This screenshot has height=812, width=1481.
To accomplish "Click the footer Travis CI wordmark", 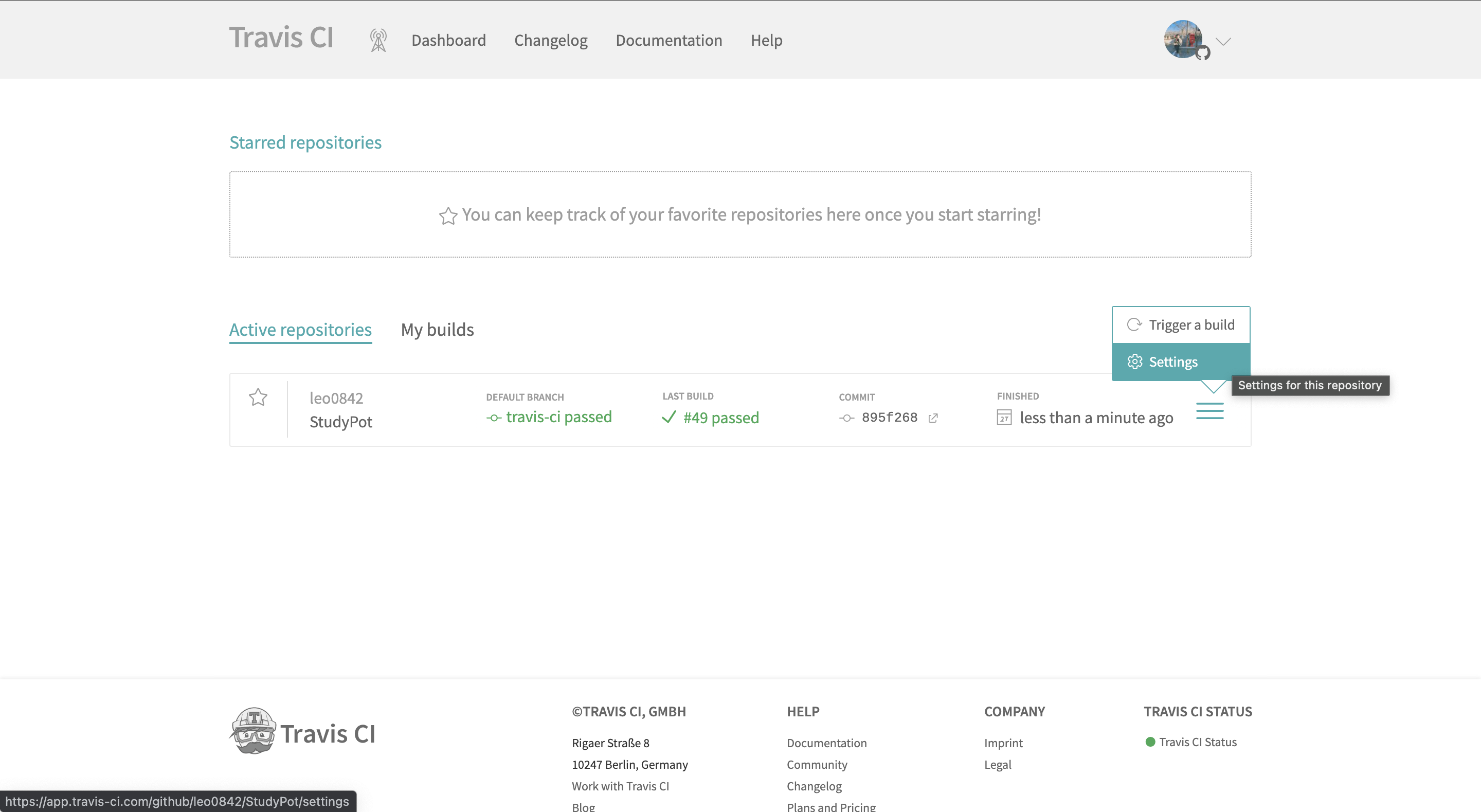I will pos(328,734).
